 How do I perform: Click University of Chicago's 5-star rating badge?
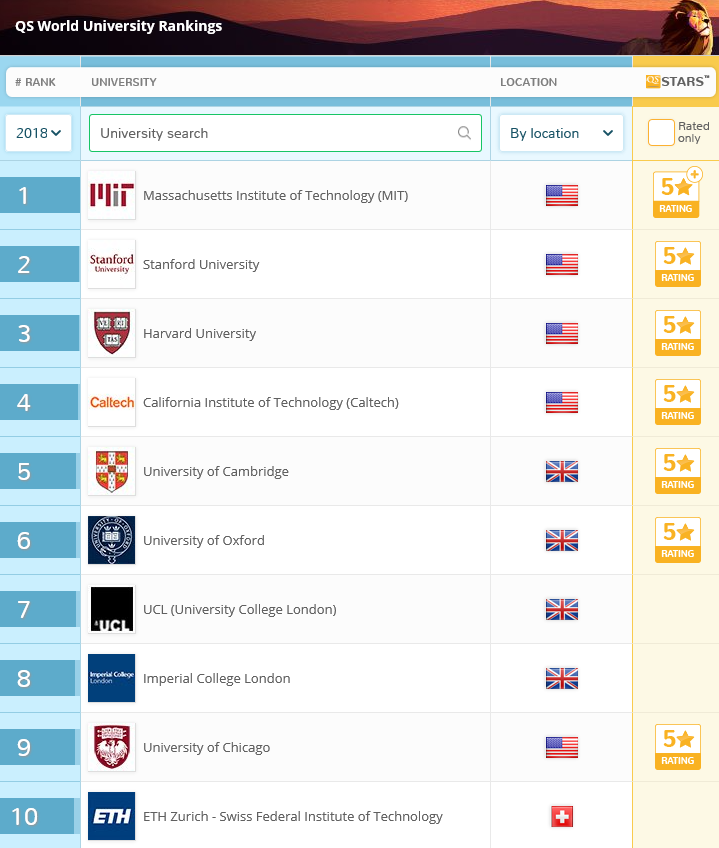tap(677, 747)
